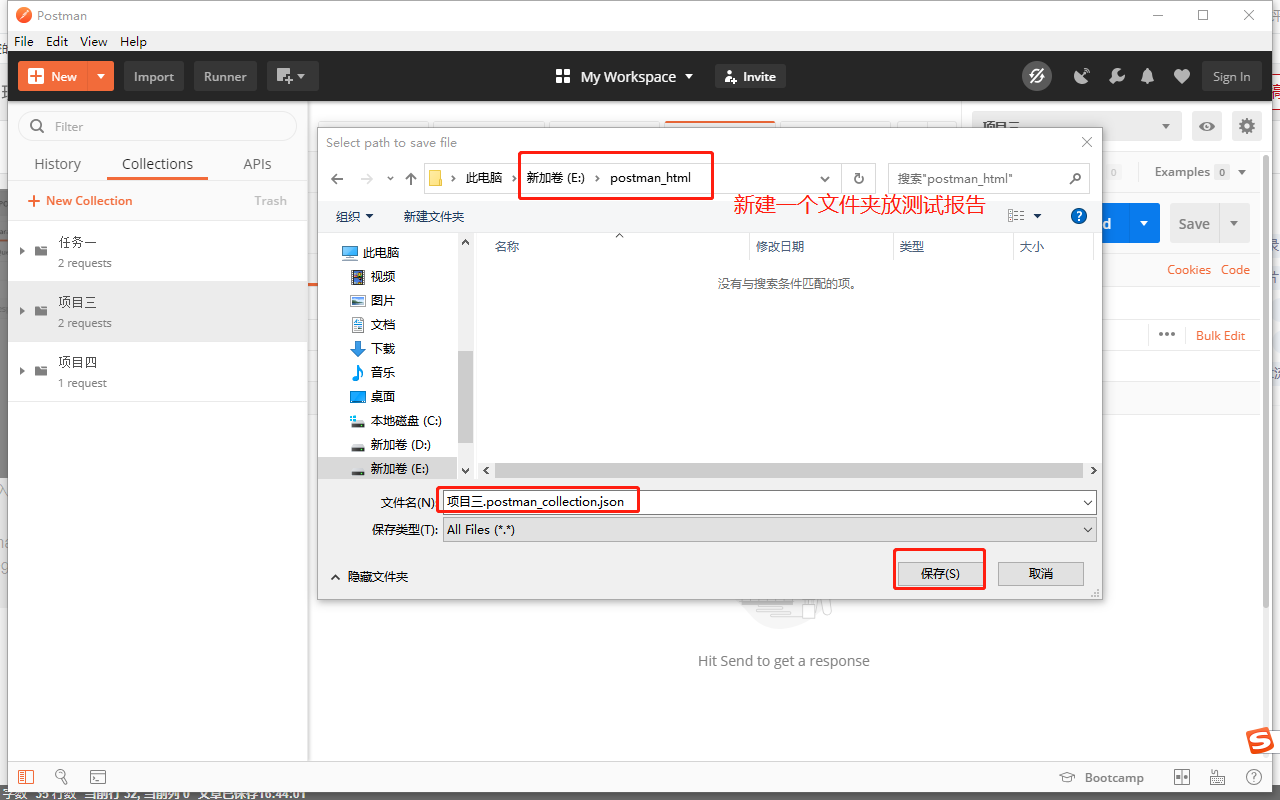The width and height of the screenshot is (1280, 800).
Task: Open Settings via the wrench icon
Action: (x=1116, y=76)
